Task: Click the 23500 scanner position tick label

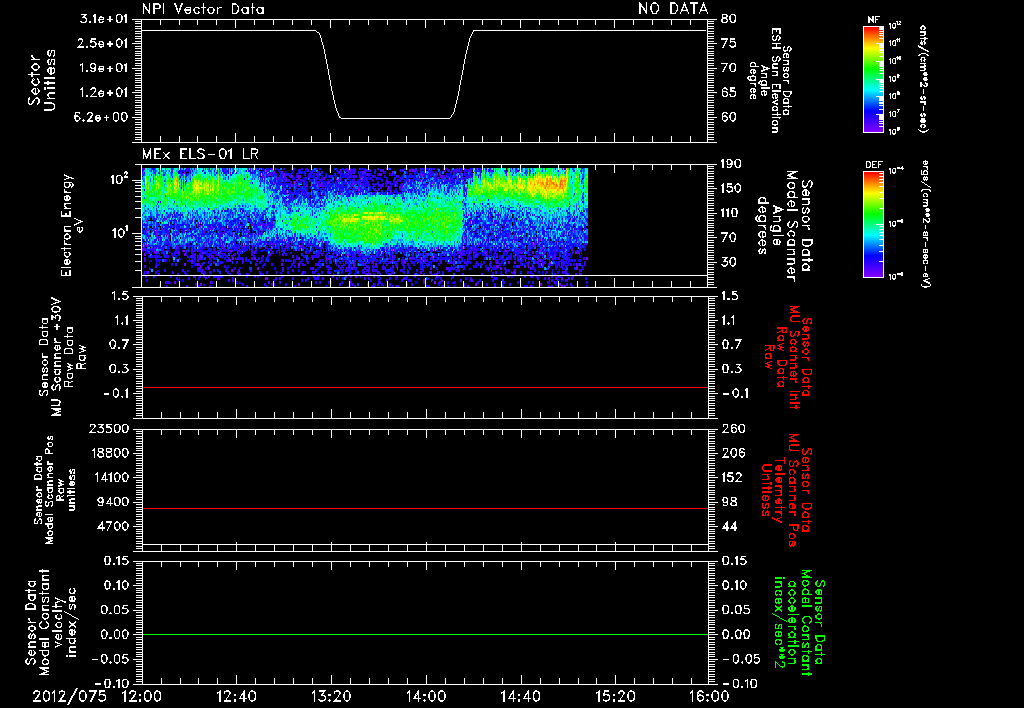Action: (x=110, y=428)
